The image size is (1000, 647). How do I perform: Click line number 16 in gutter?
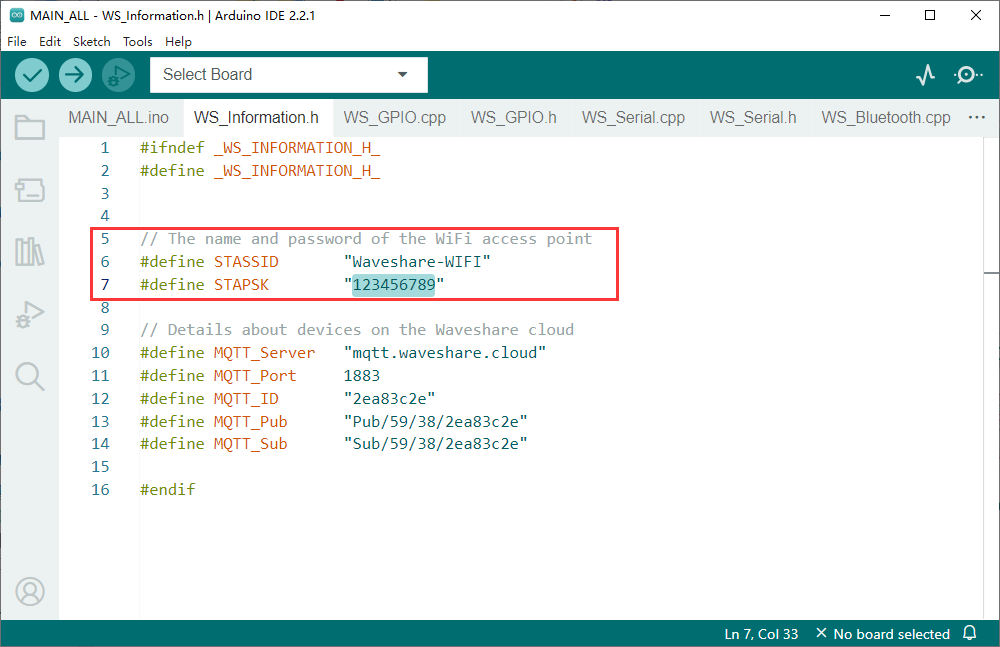coord(100,489)
